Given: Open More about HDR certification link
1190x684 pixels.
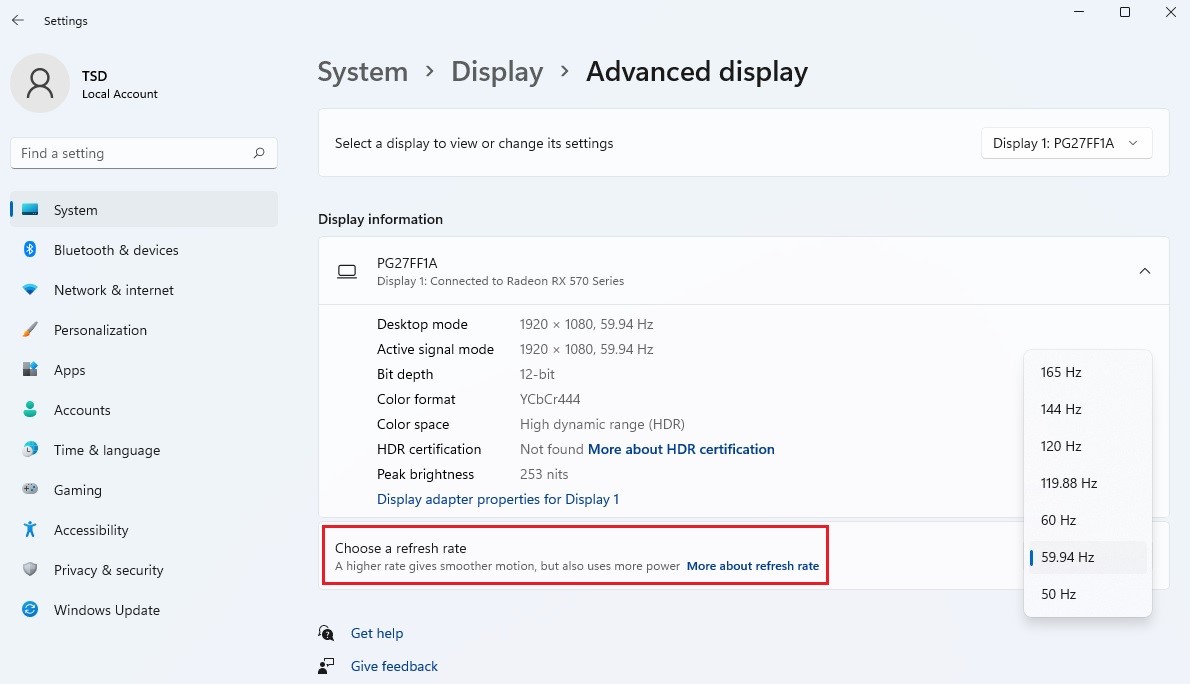Looking at the screenshot, I should (x=681, y=449).
